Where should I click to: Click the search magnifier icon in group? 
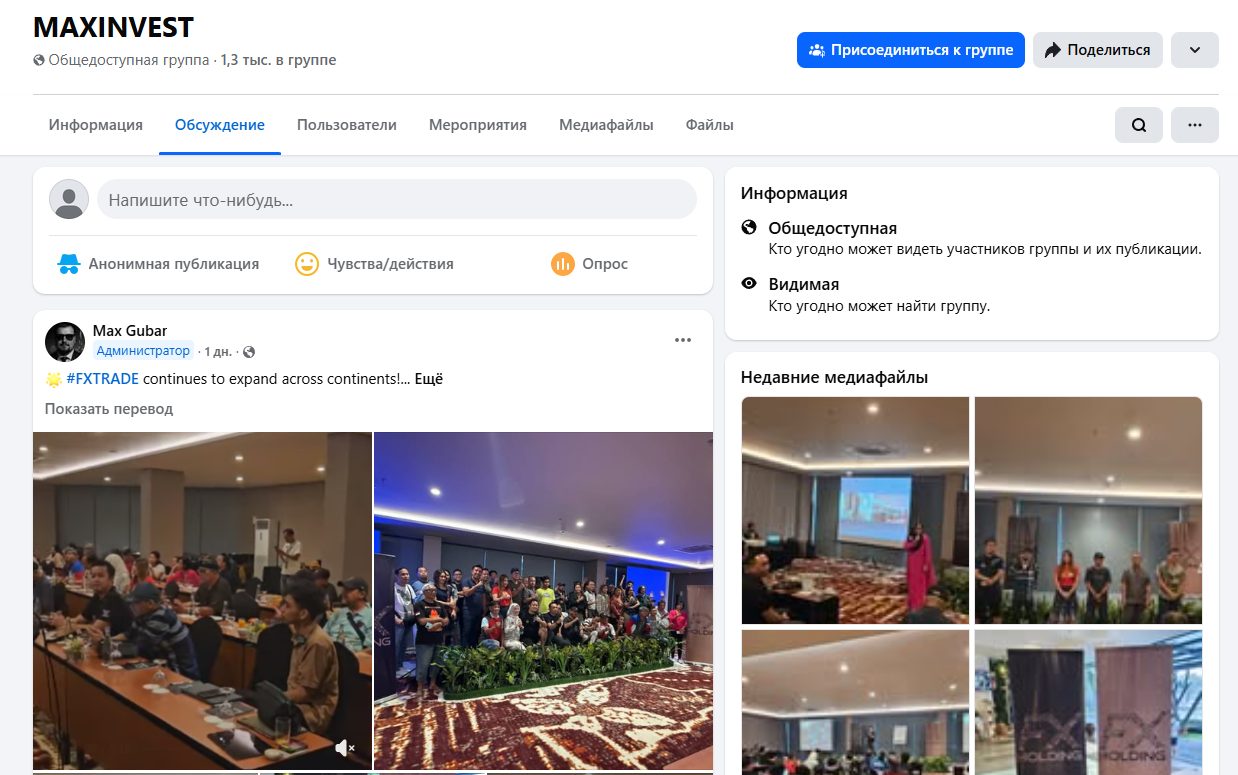tap(1139, 125)
